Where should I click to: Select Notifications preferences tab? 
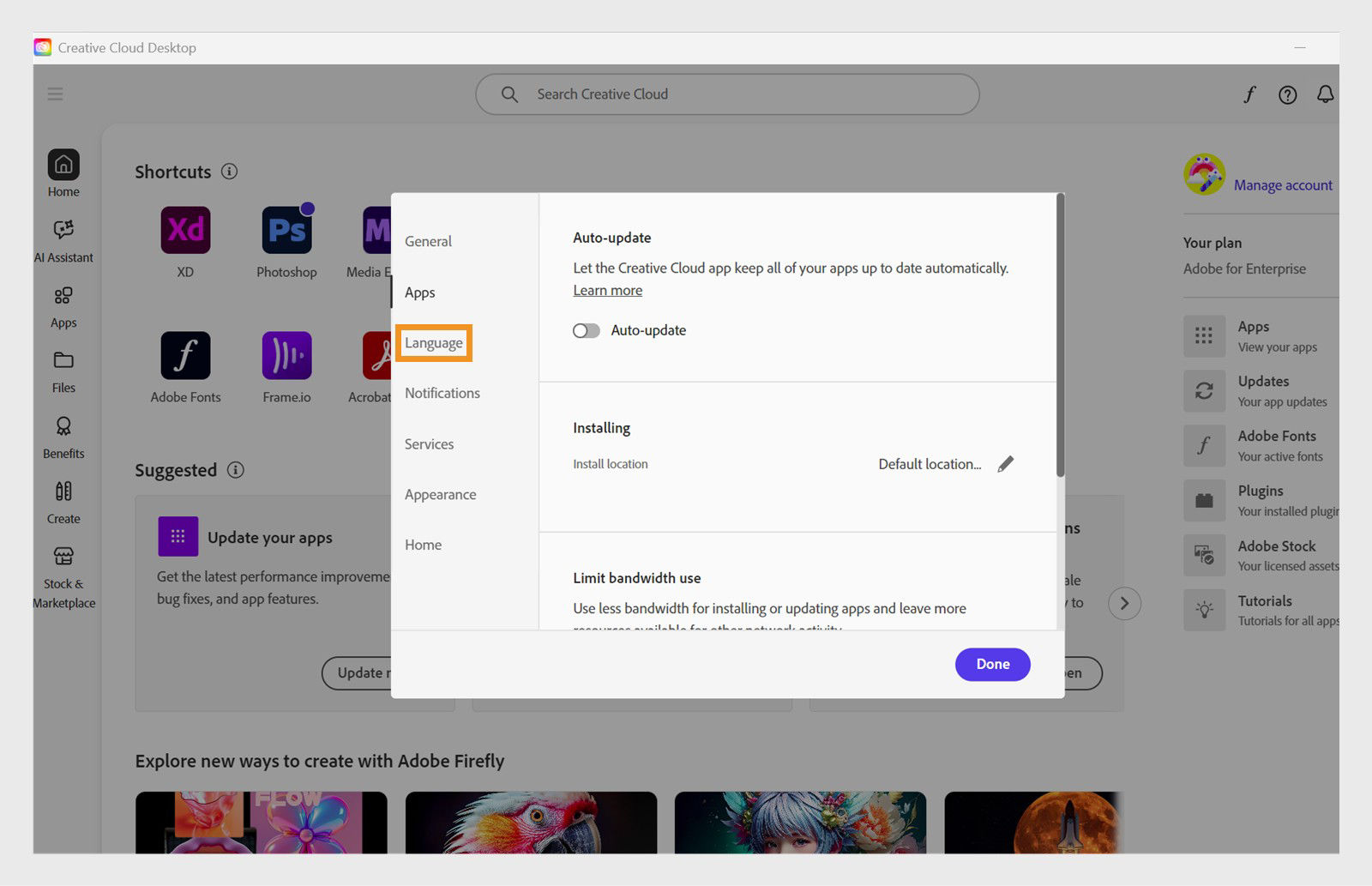[442, 393]
